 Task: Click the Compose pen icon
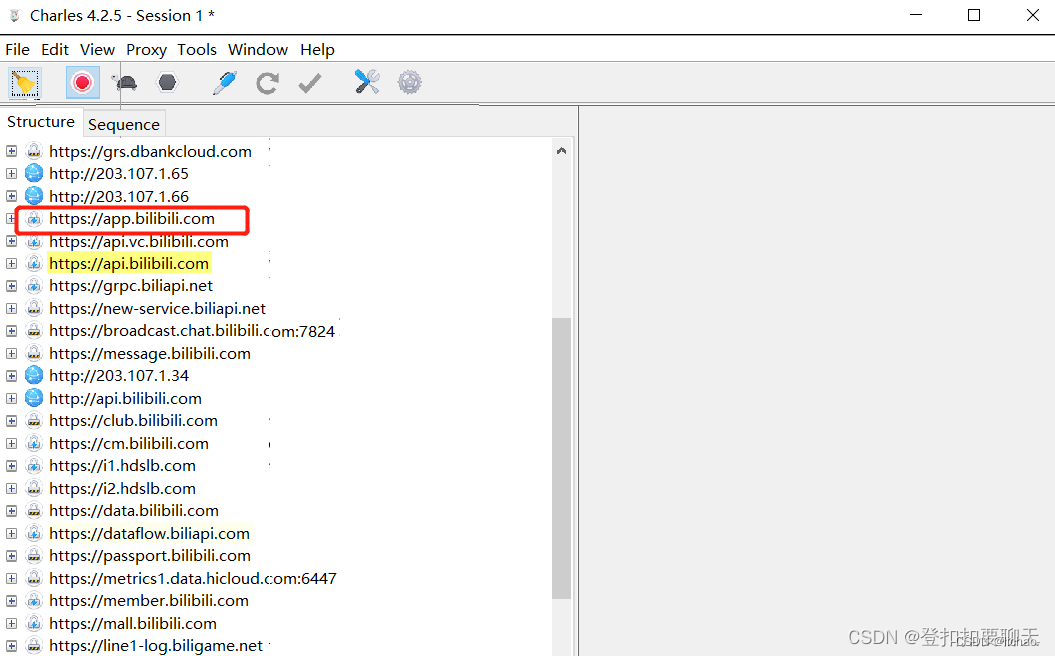[225, 83]
